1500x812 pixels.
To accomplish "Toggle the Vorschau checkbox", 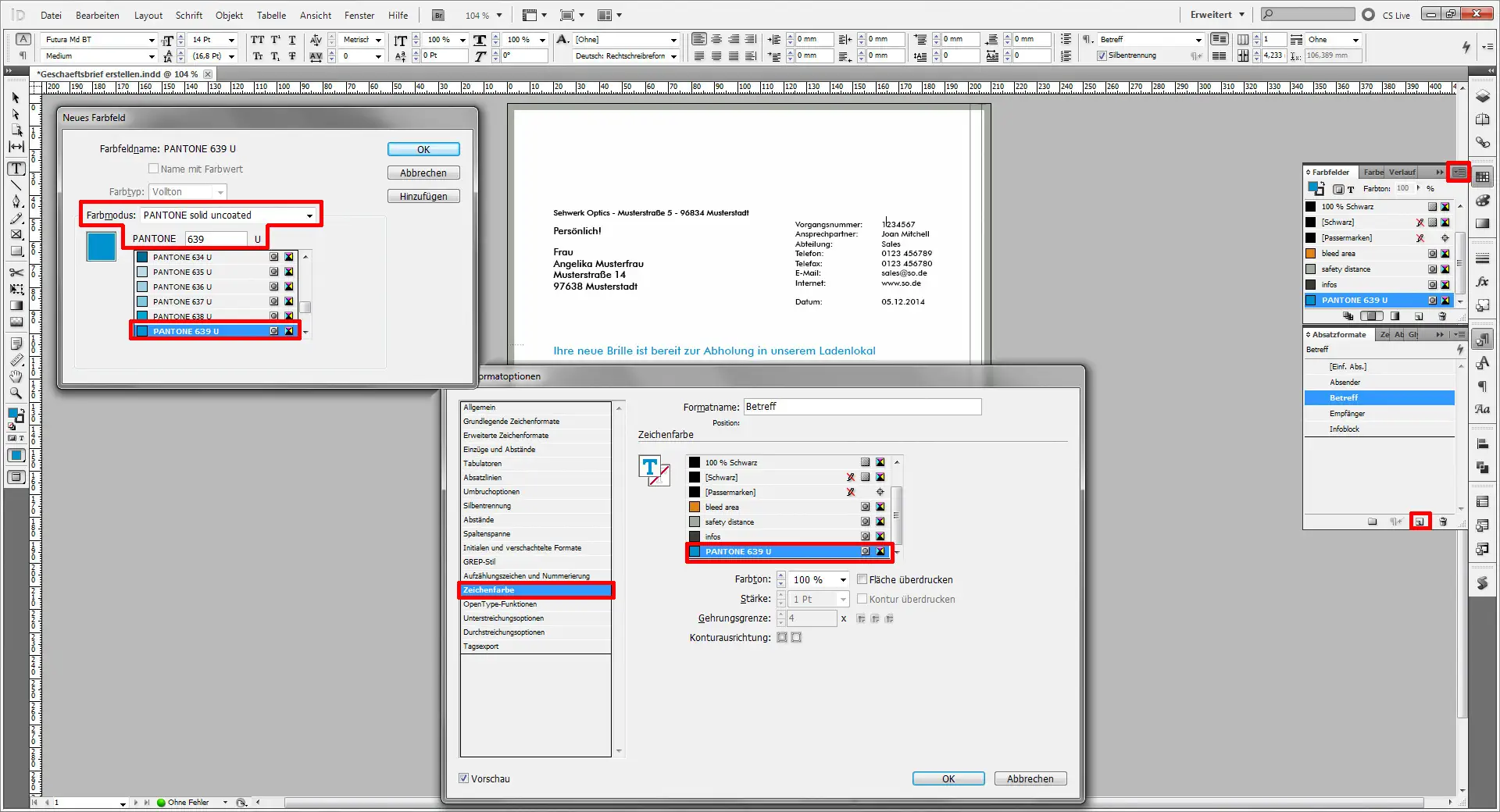I will coord(464,778).
